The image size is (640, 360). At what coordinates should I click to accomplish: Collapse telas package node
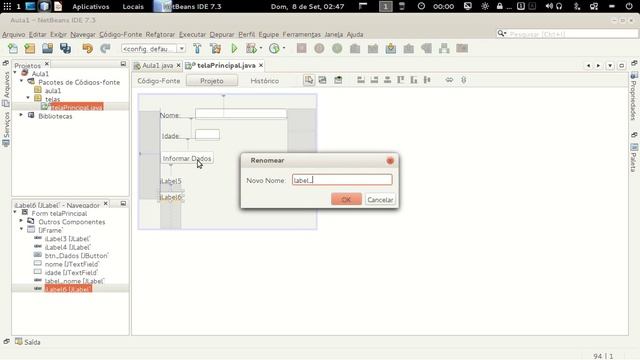[28, 98]
